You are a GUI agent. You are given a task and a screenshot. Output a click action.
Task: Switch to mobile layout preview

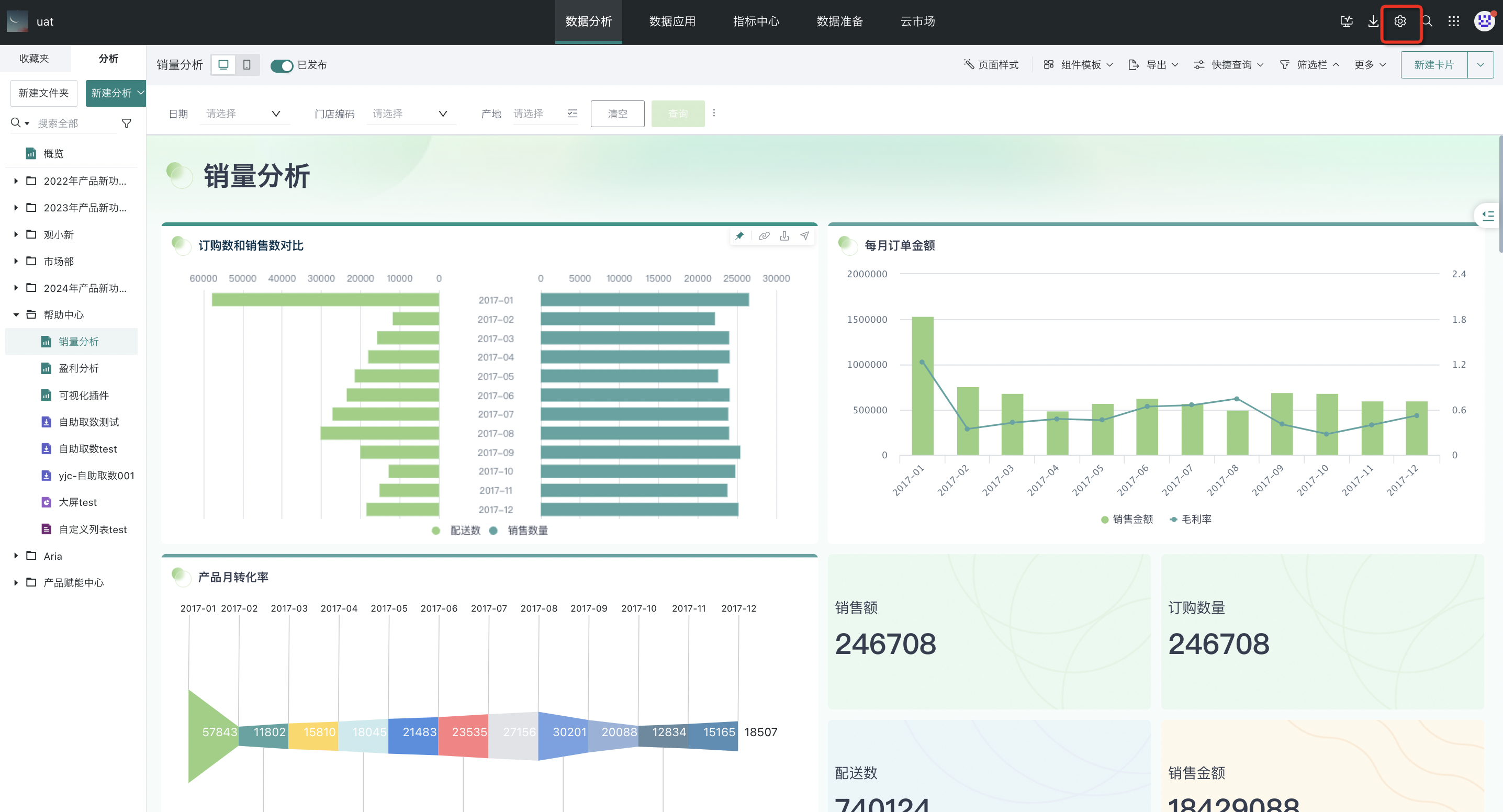247,65
